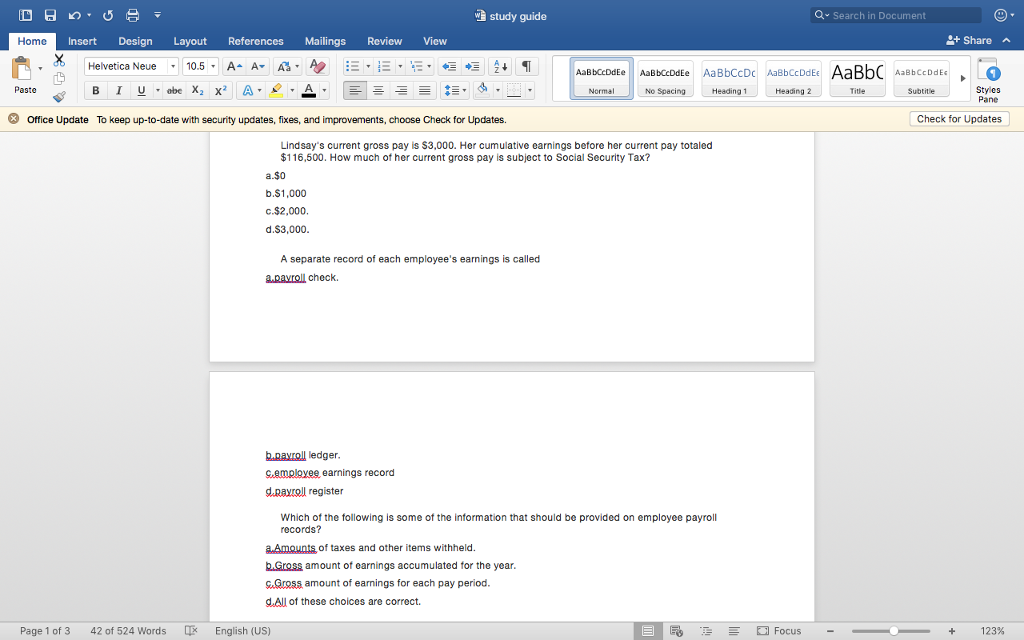Click the Print icon

[x=133, y=15]
